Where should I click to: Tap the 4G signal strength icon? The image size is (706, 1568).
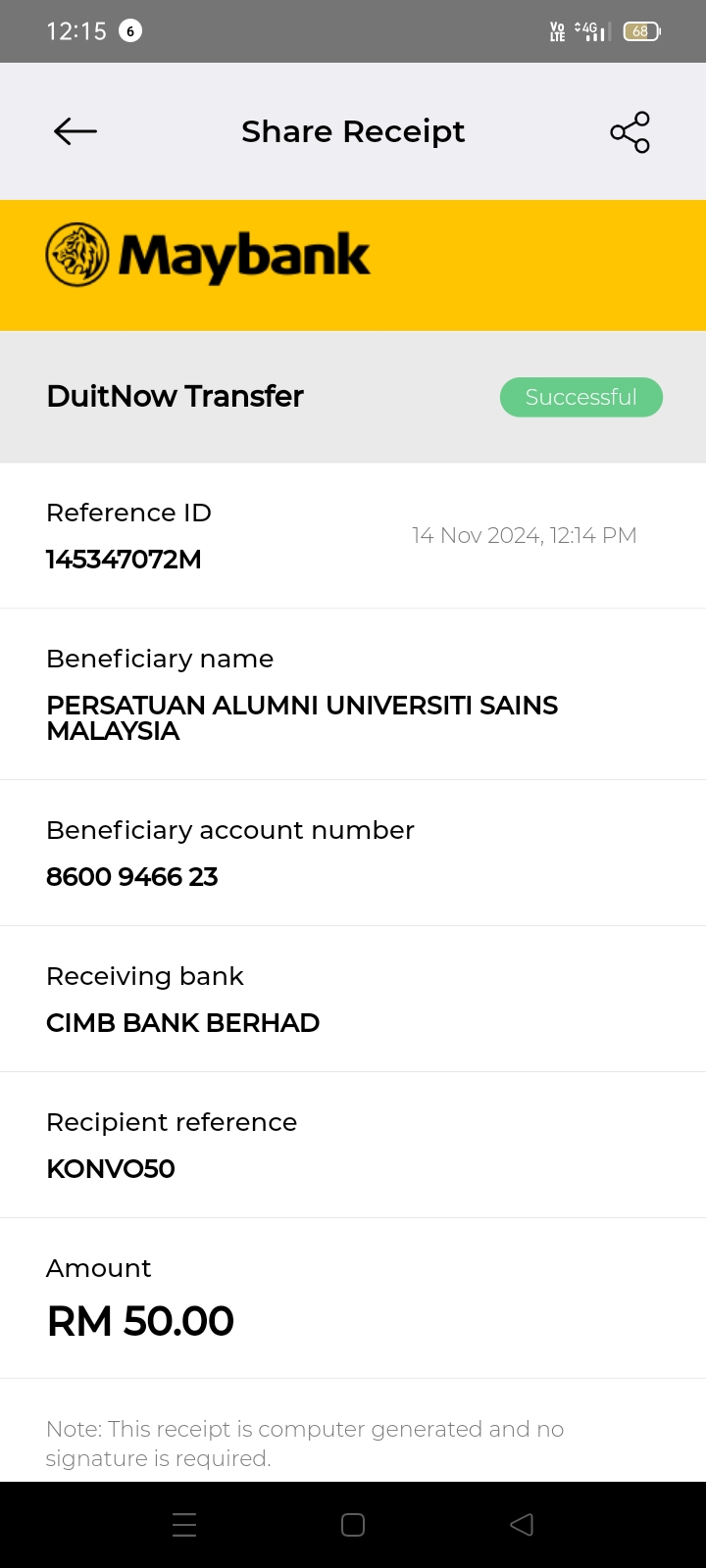tap(591, 31)
